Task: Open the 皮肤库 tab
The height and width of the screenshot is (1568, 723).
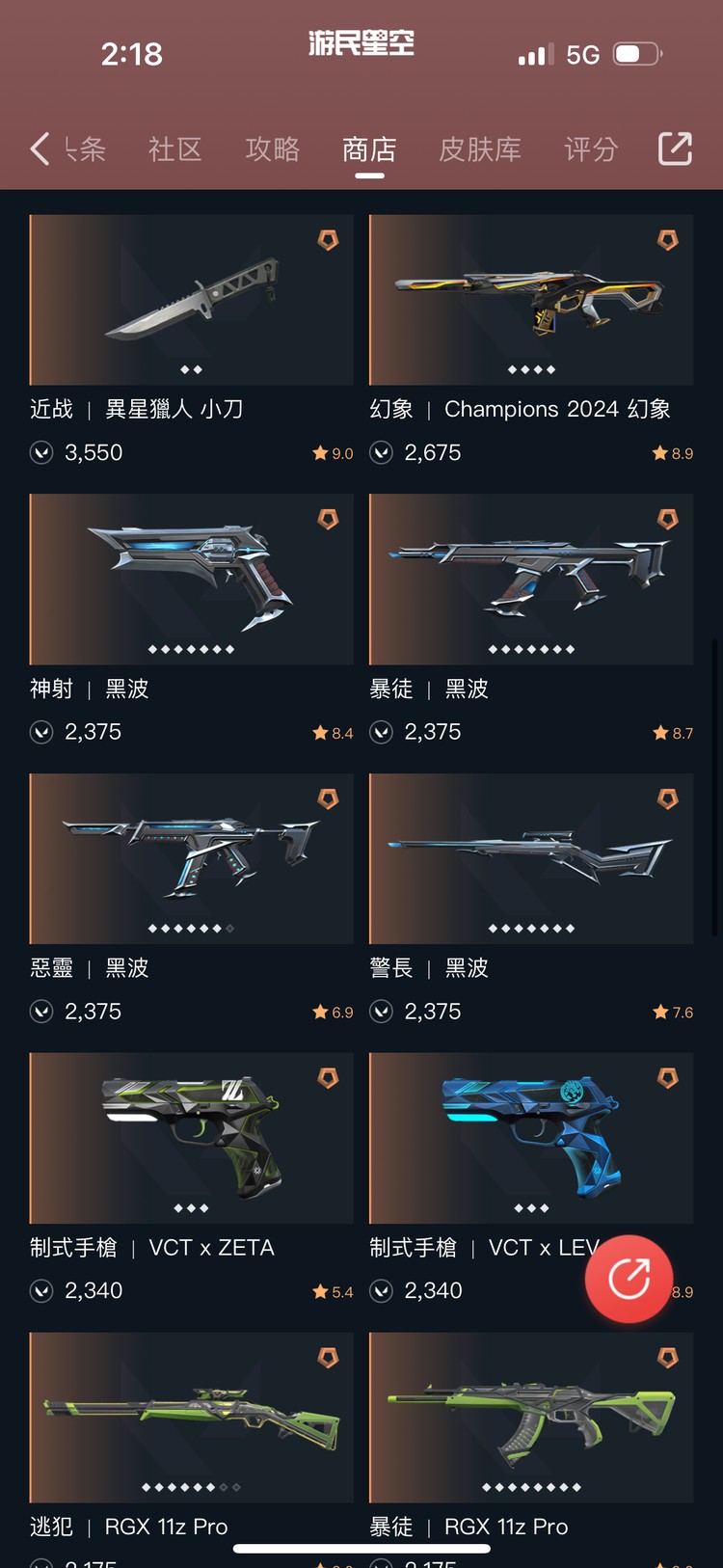Action: point(480,149)
